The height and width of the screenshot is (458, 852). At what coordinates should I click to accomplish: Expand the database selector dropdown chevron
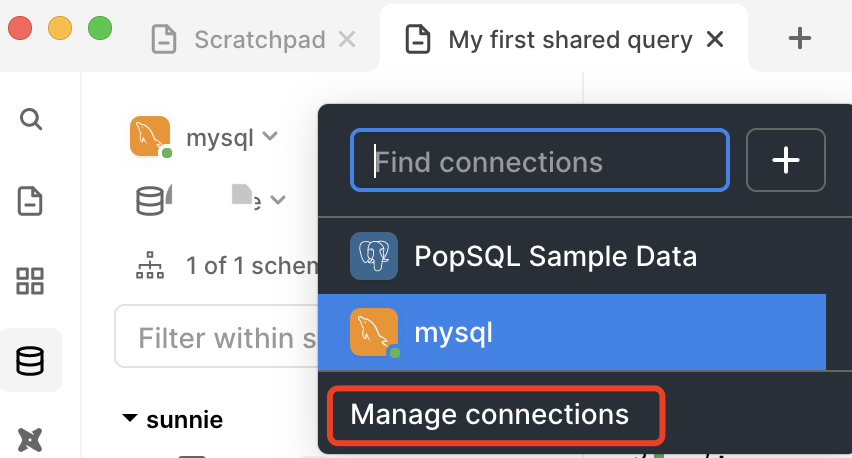(278, 200)
